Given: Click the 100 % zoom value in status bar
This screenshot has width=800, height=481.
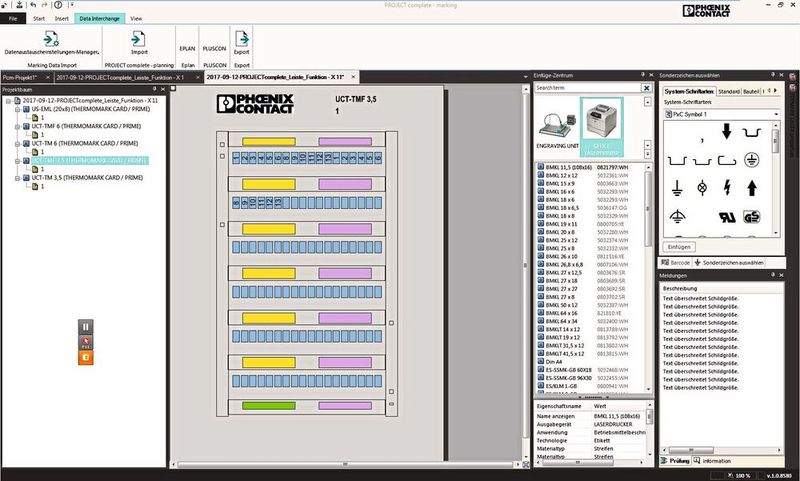Looking at the screenshot, I should [x=742, y=475].
